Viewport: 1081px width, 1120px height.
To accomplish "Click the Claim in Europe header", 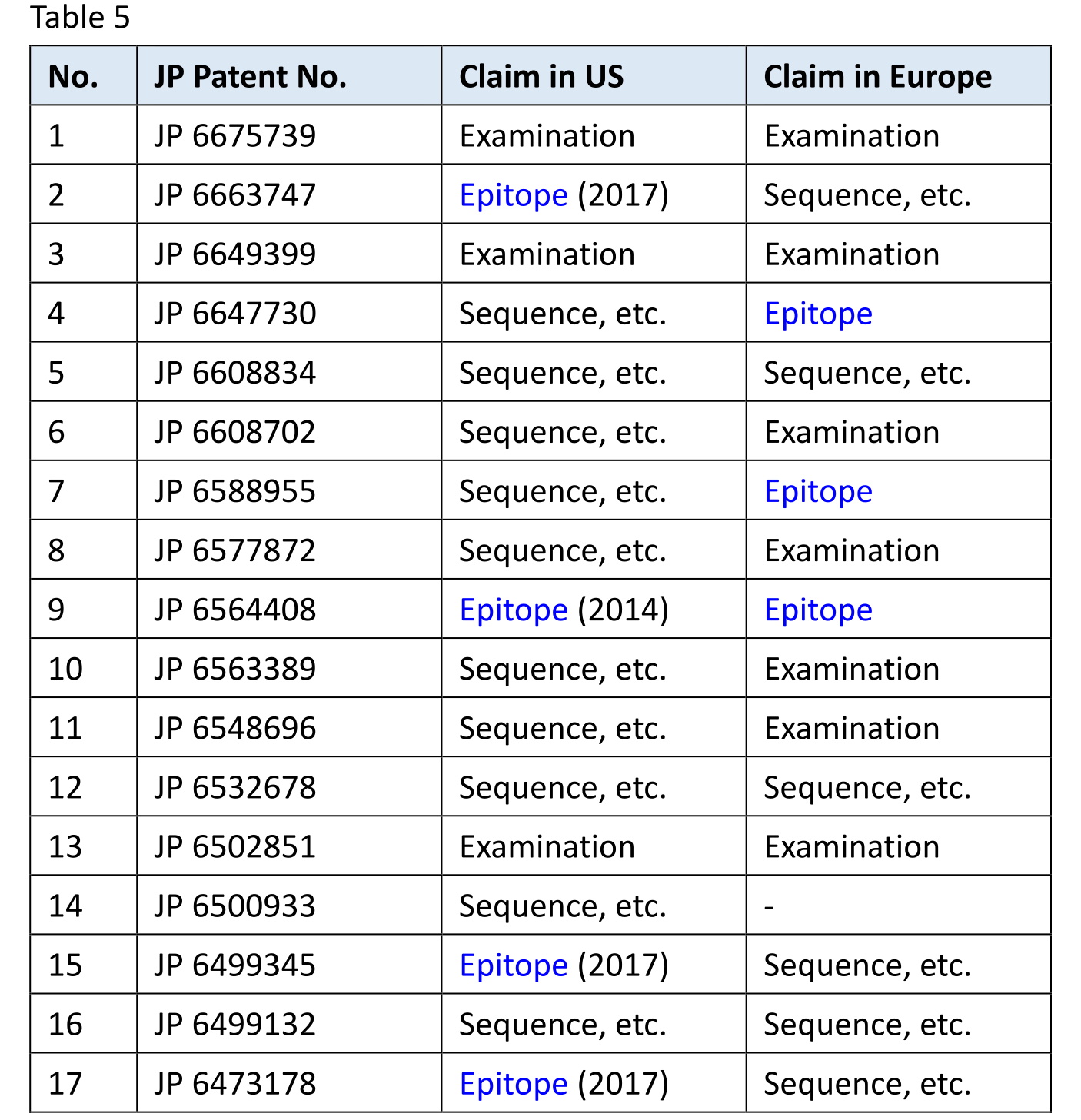I will [x=898, y=76].
